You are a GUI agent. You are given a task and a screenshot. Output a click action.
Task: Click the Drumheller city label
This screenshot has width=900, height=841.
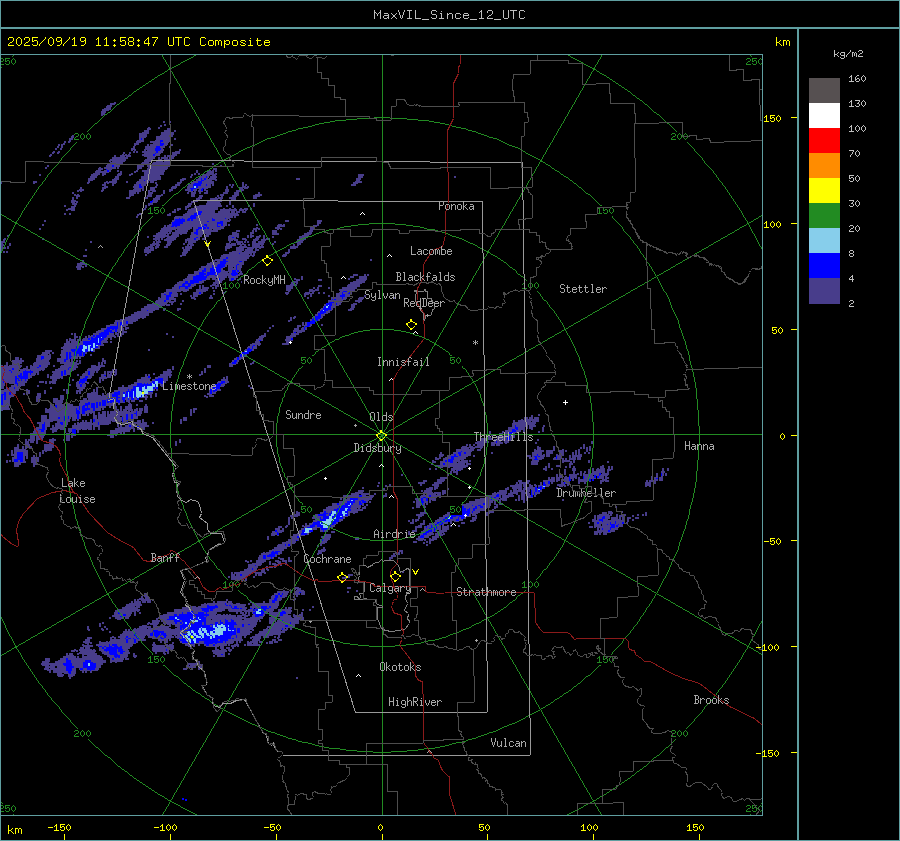[x=586, y=493]
